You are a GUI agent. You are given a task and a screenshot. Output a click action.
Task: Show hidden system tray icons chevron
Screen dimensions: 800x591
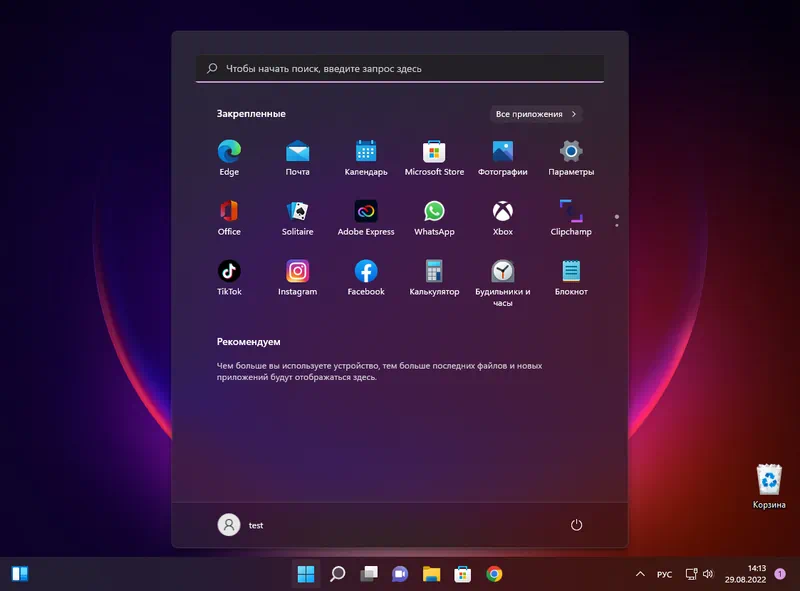click(640, 574)
